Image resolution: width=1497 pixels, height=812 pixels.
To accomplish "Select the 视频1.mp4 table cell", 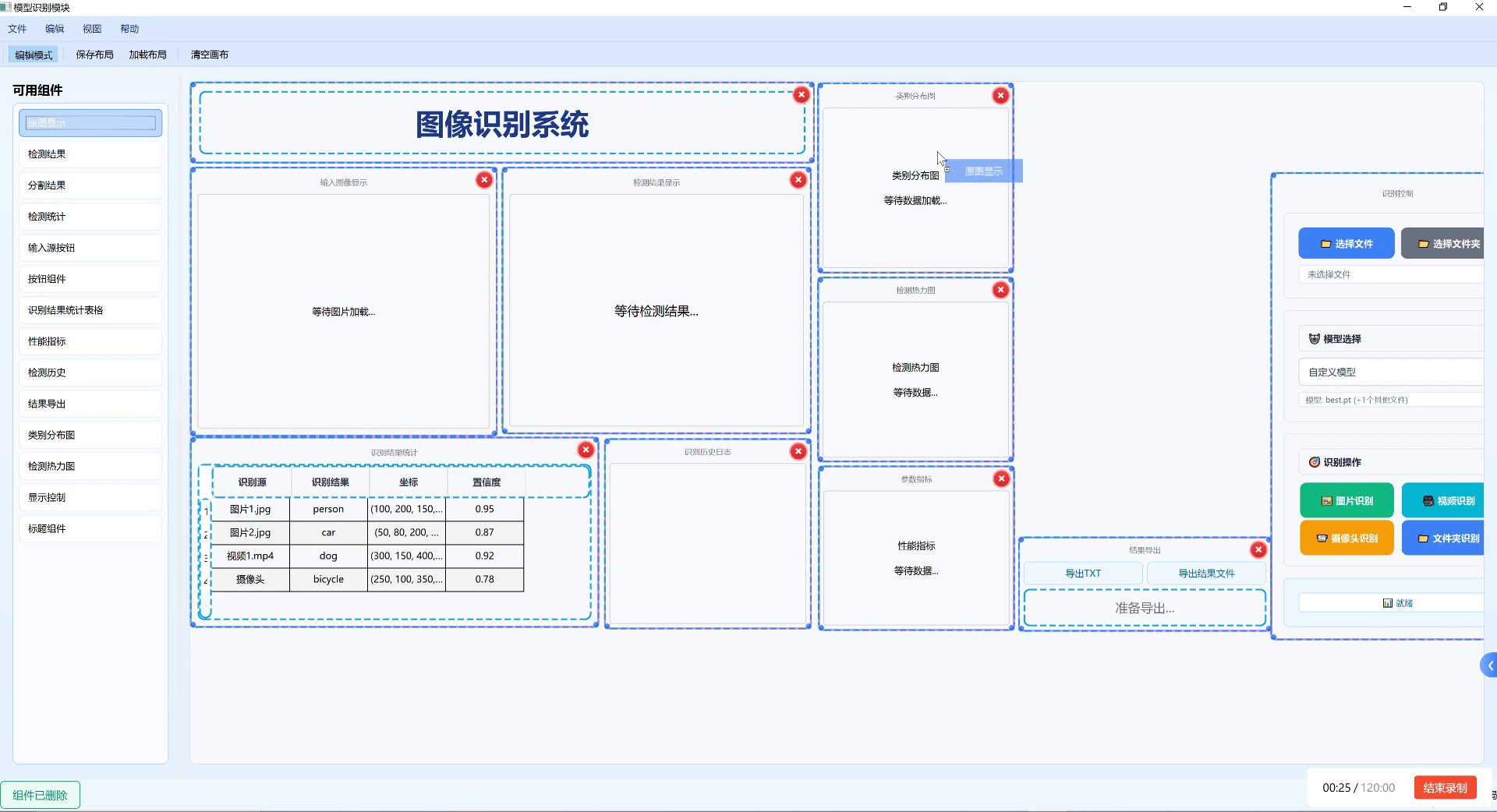I will coord(250,556).
